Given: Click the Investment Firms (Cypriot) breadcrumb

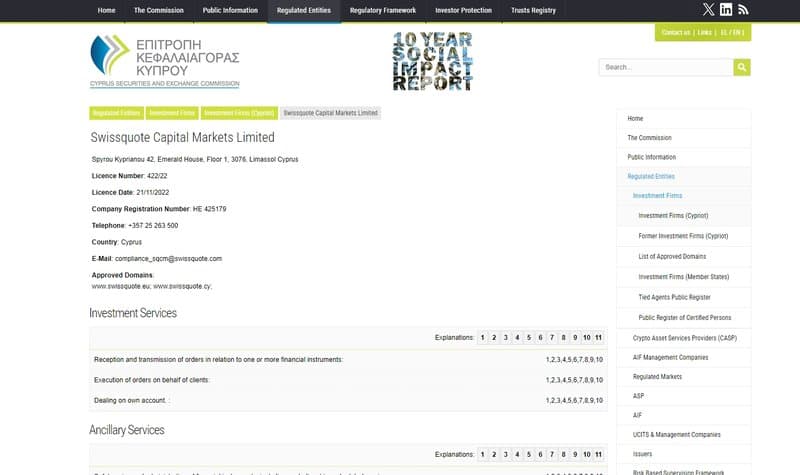Looking at the screenshot, I should pos(240,113).
